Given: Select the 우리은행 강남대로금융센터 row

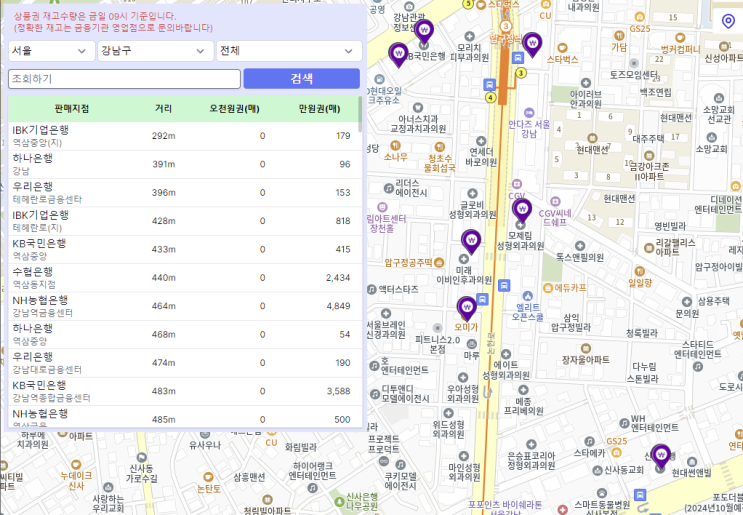Looking at the screenshot, I should [183, 363].
